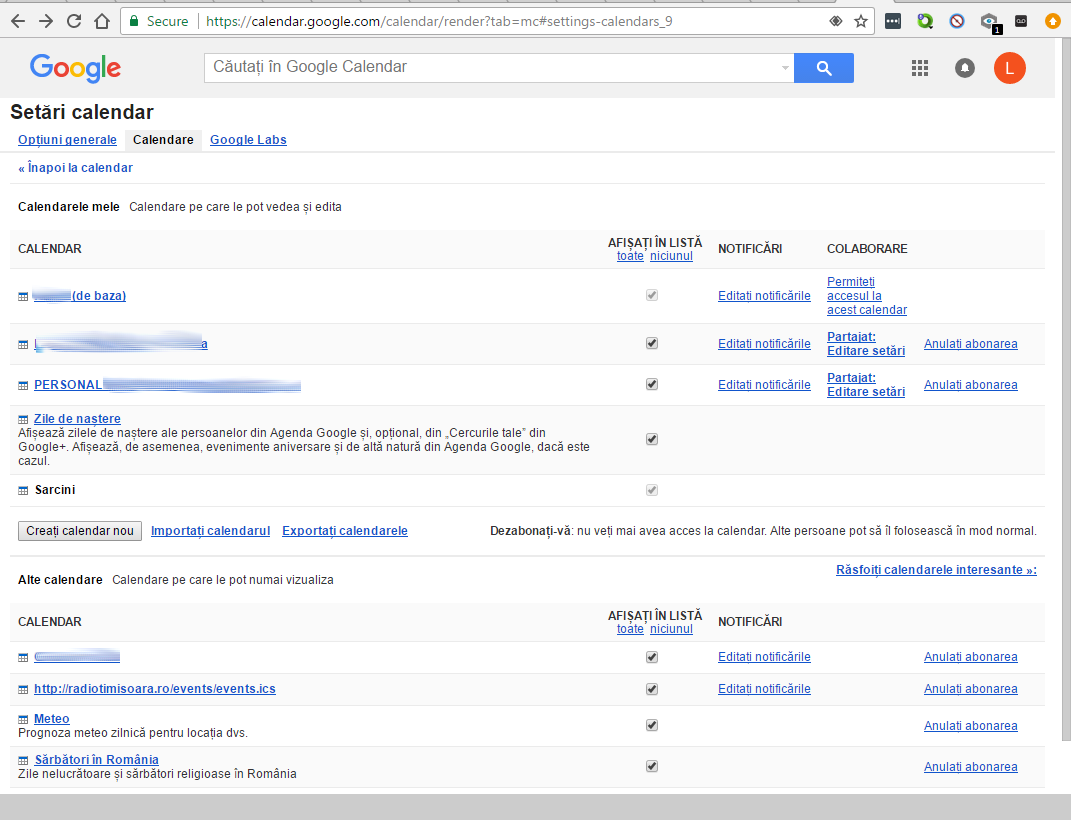Viewport: 1071px width, 820px height.
Task: Toggle the Meteo calendar checkbox
Action: pyautogui.click(x=652, y=725)
